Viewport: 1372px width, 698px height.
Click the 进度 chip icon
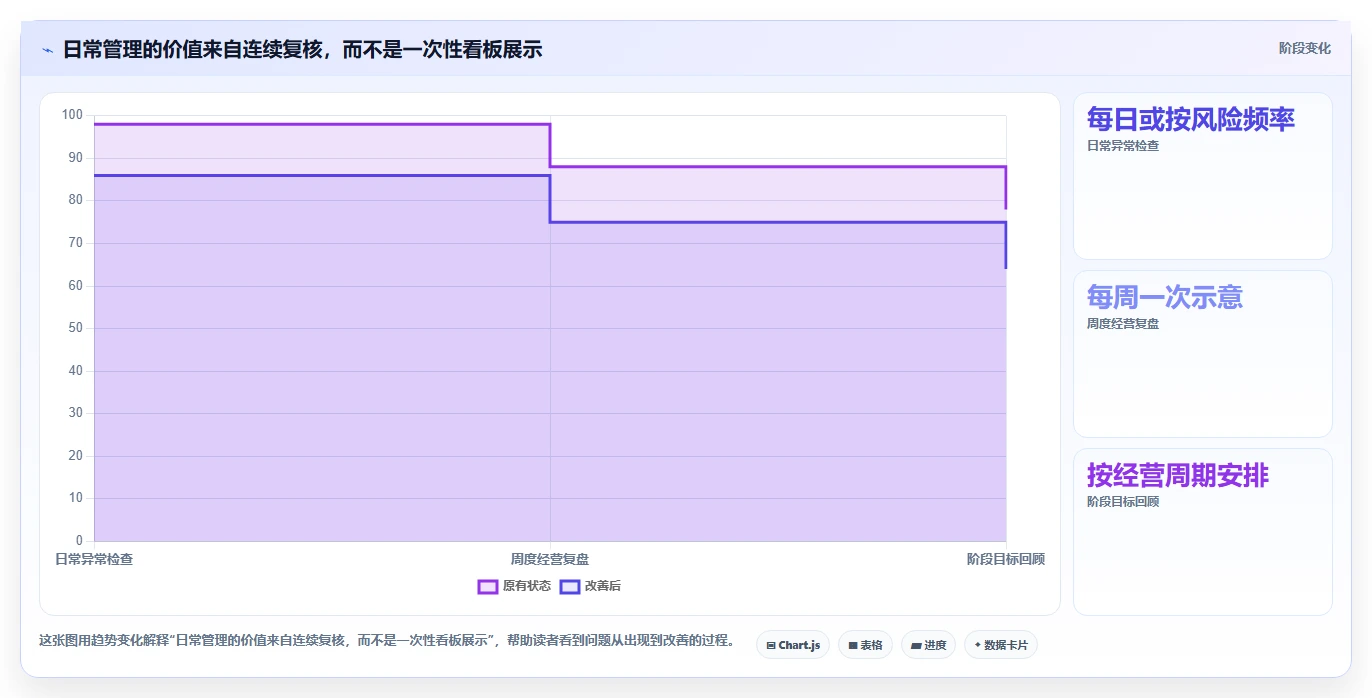916,646
